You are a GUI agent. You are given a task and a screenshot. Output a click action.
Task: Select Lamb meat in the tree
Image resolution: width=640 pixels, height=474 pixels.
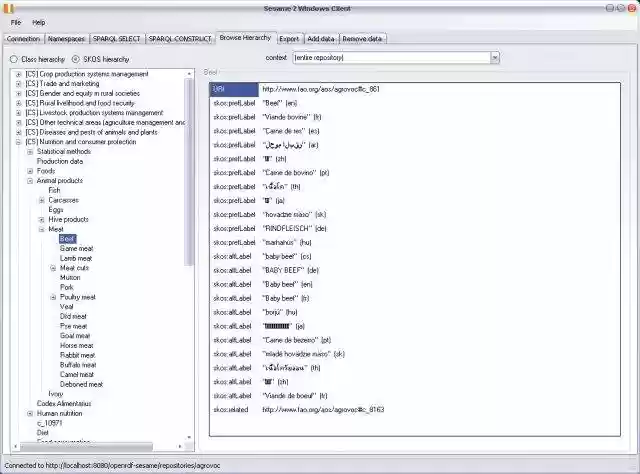76,258
